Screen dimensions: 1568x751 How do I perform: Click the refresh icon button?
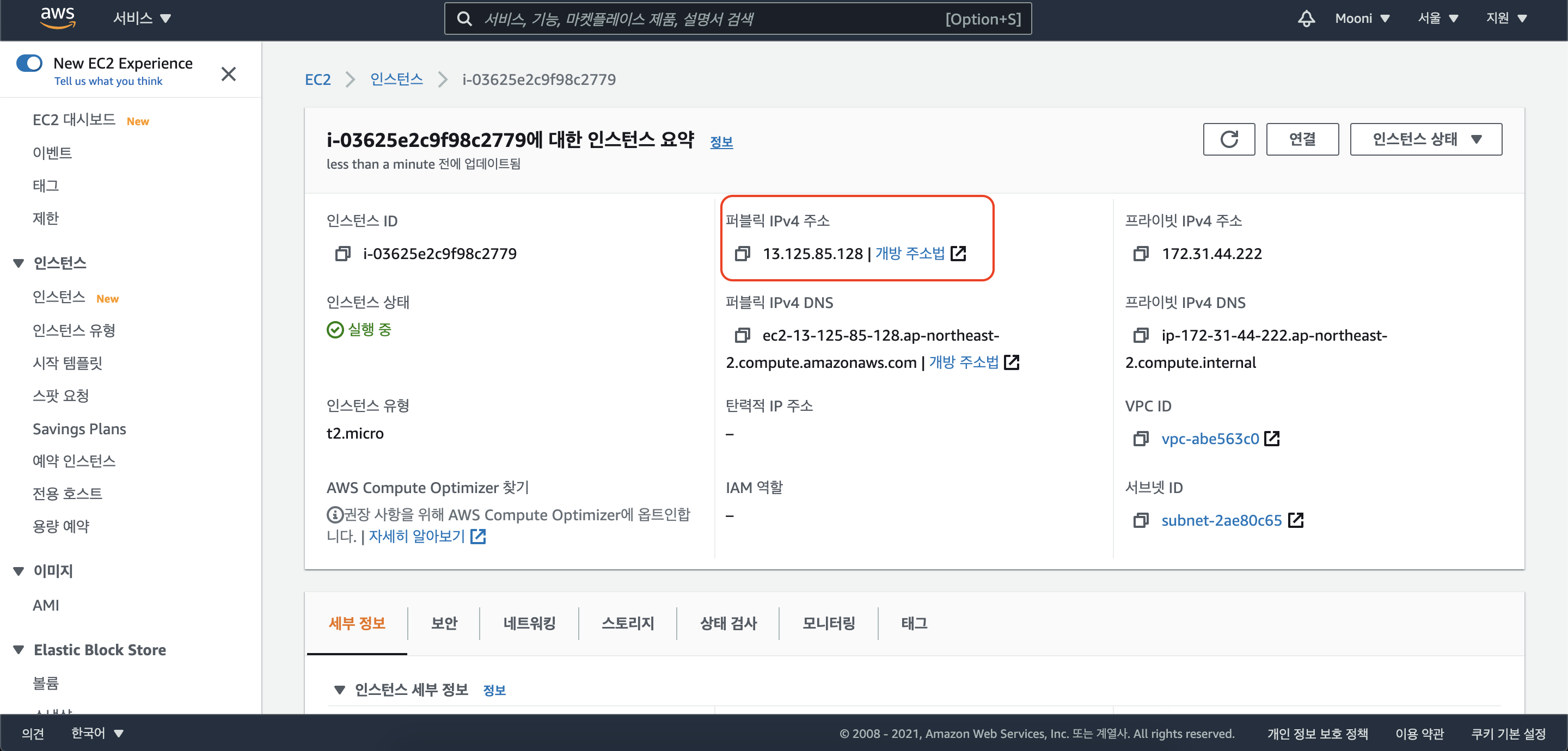point(1228,139)
